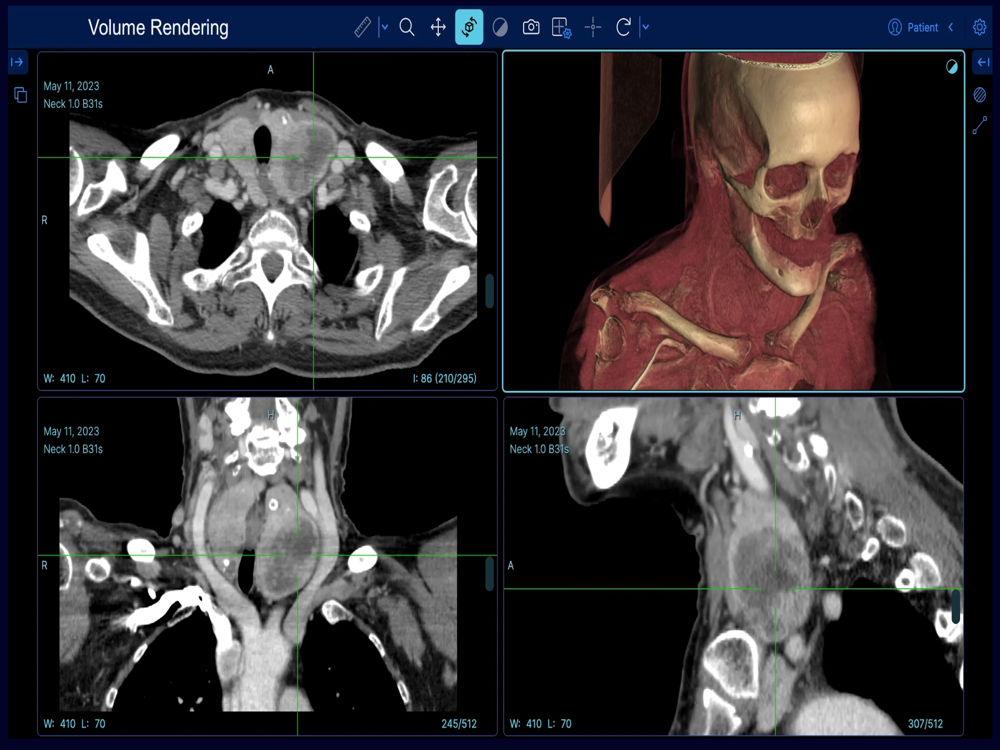Screen dimensions: 1000x750
Task: Collapse the right side panel
Action: [x=983, y=62]
